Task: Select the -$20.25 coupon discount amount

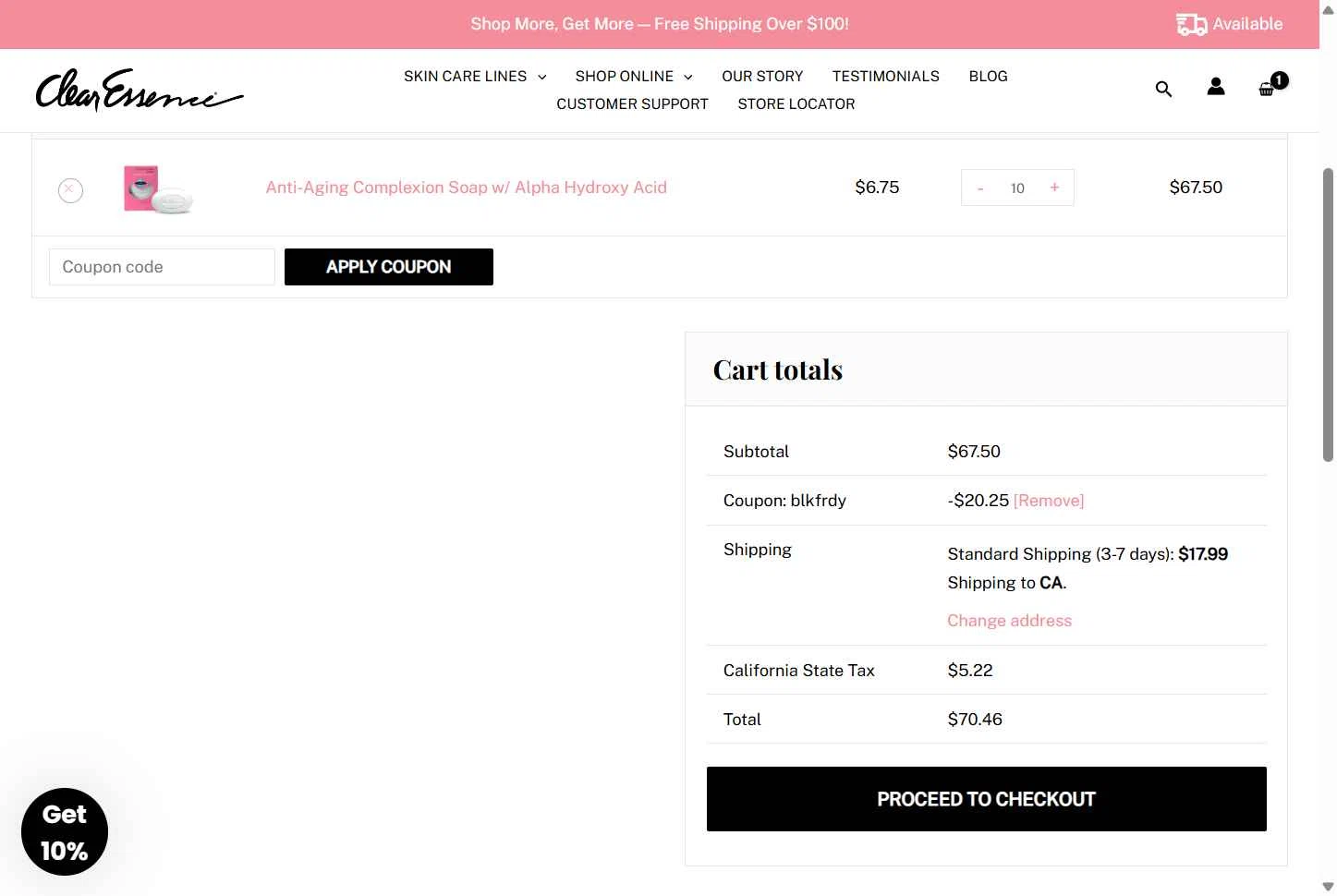Action: (x=978, y=501)
